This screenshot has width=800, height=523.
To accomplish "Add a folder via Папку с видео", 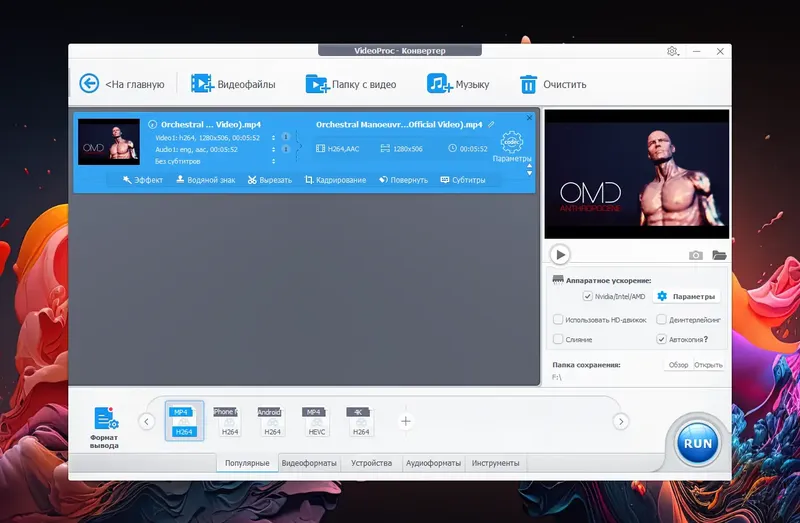I will 351,84.
